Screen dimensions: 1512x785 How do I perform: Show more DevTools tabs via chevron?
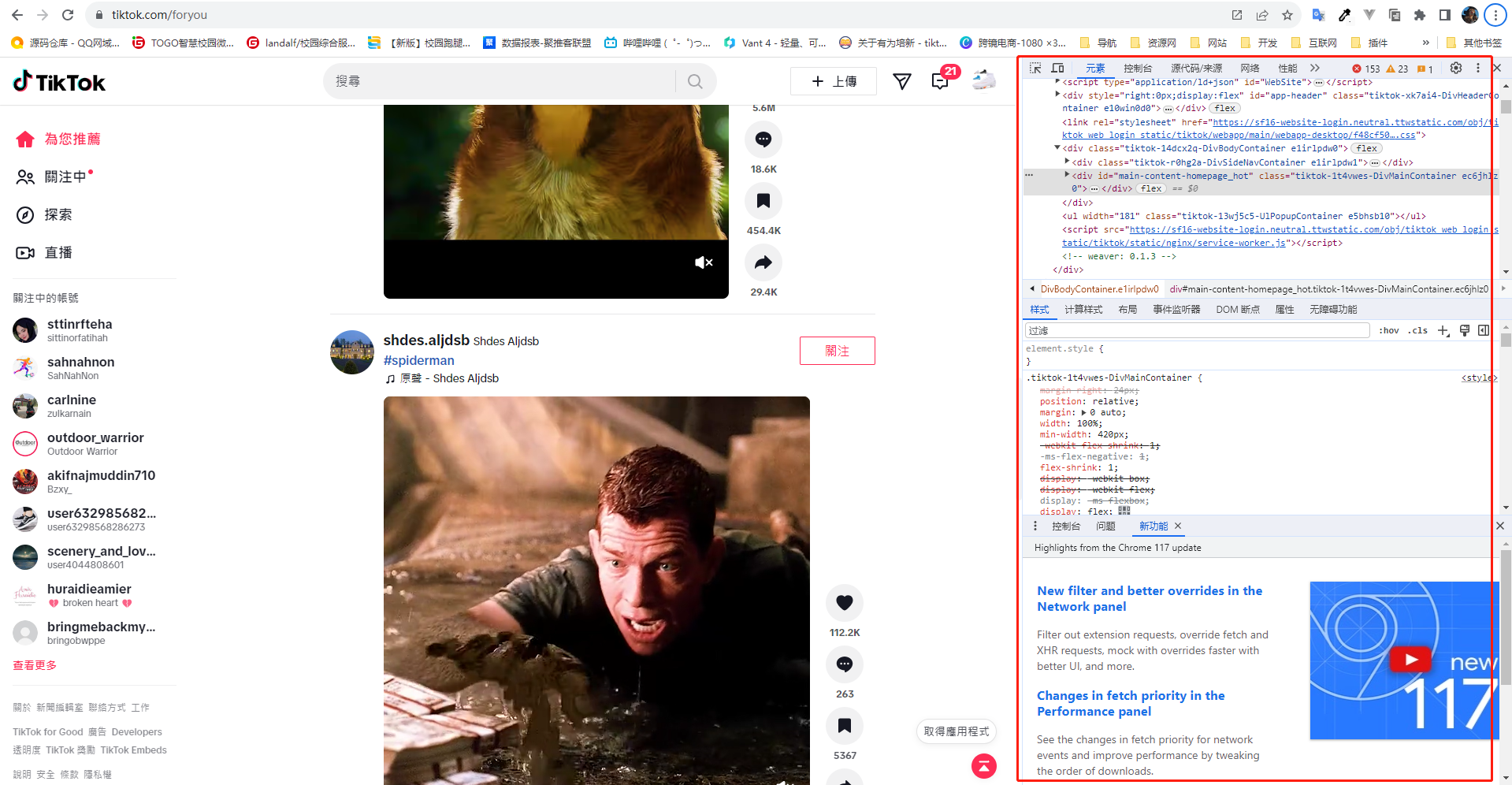1315,68
